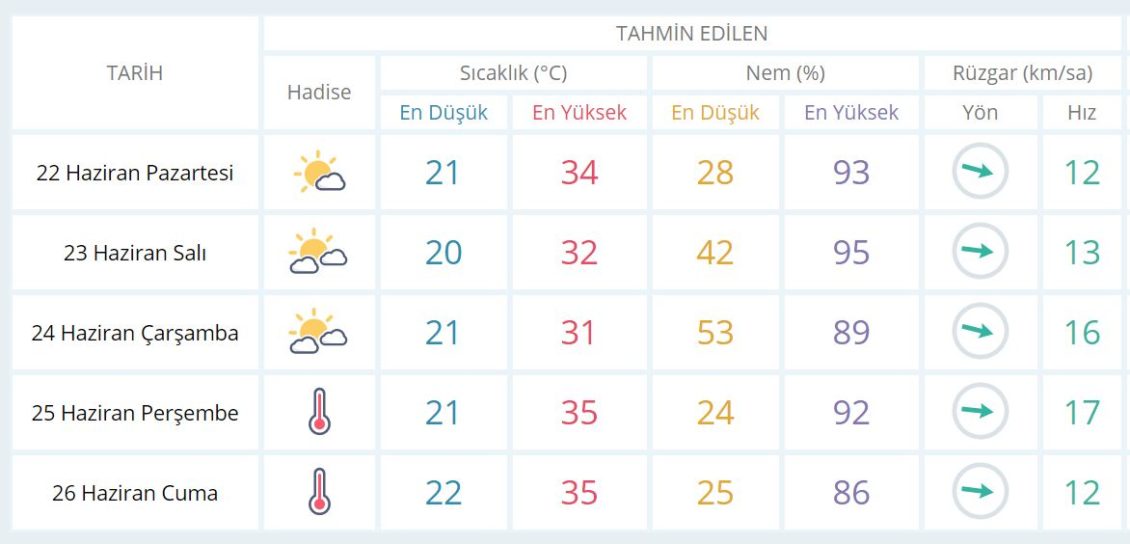Click the wind speed 17 on Perşembe

pyautogui.click(x=1082, y=413)
